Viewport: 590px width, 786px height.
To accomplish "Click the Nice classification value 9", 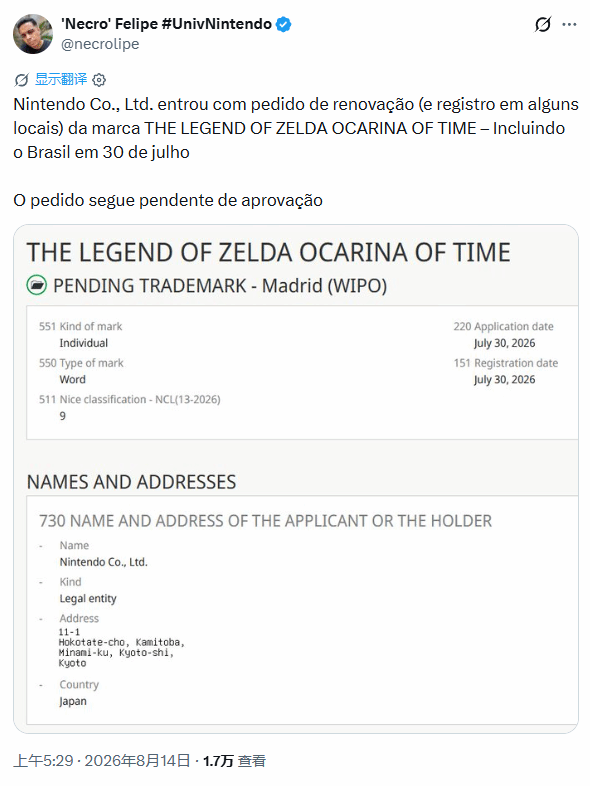I will (62, 416).
